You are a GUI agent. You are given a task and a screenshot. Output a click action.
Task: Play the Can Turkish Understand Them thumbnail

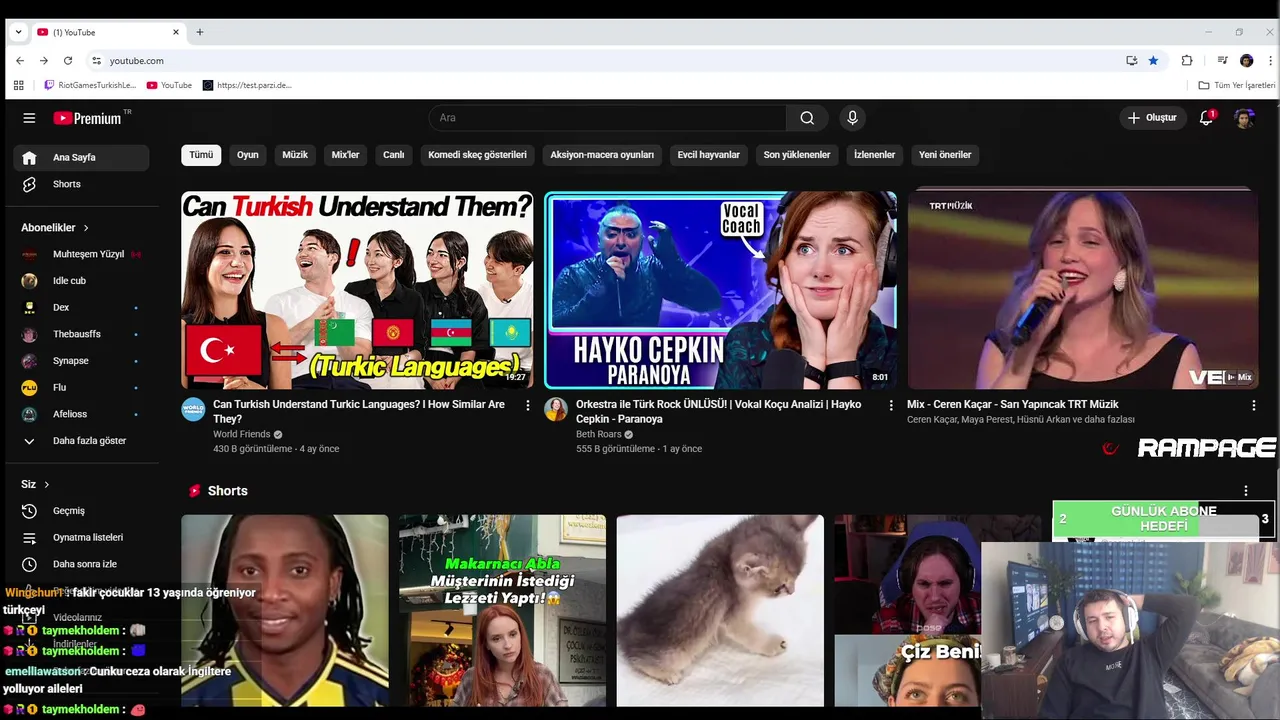pyautogui.click(x=357, y=290)
